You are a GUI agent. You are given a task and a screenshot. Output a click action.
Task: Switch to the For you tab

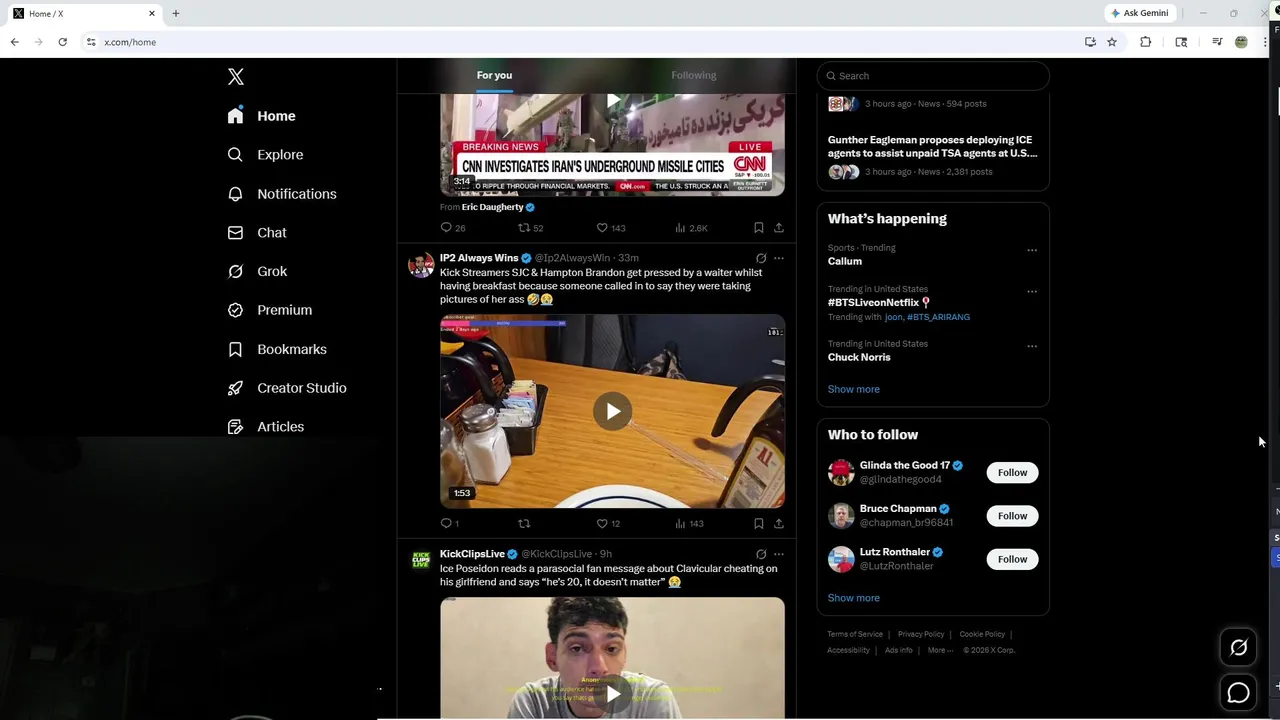click(x=494, y=75)
